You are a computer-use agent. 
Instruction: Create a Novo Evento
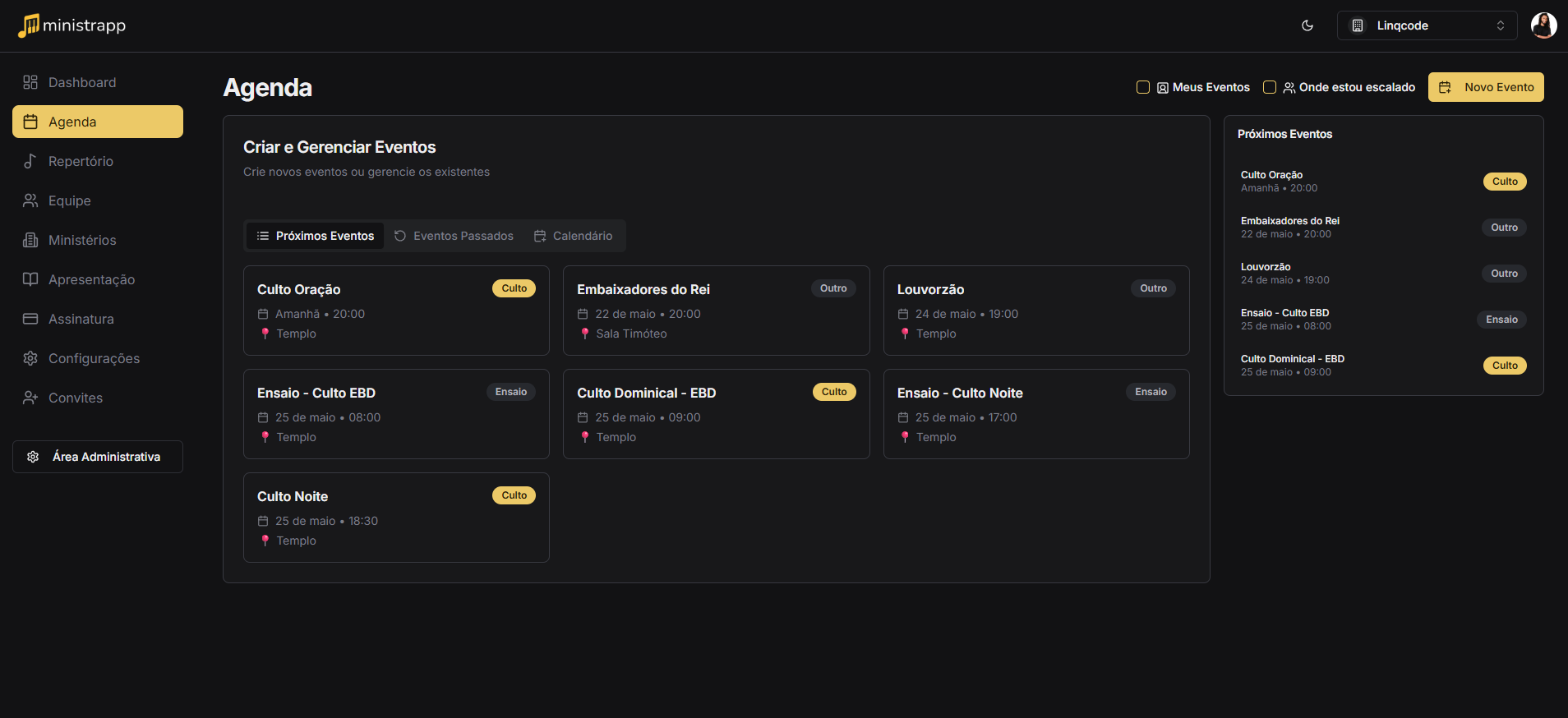click(1485, 87)
